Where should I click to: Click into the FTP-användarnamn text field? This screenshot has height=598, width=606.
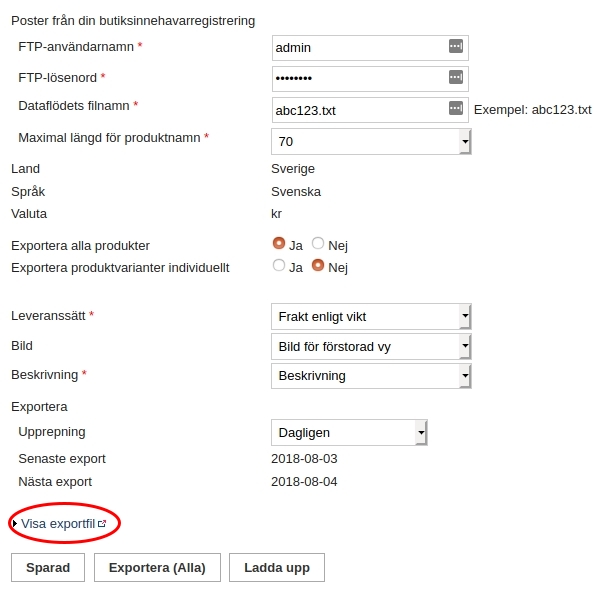(370, 48)
